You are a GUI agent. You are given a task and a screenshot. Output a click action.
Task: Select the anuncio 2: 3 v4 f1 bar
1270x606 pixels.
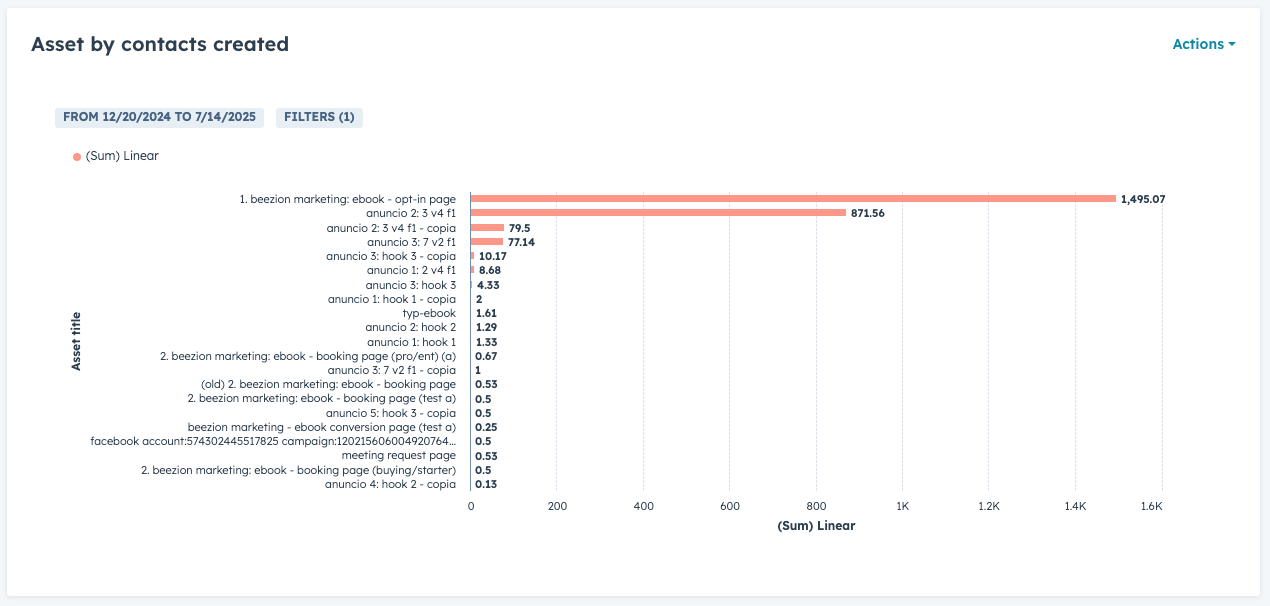[x=658, y=213]
